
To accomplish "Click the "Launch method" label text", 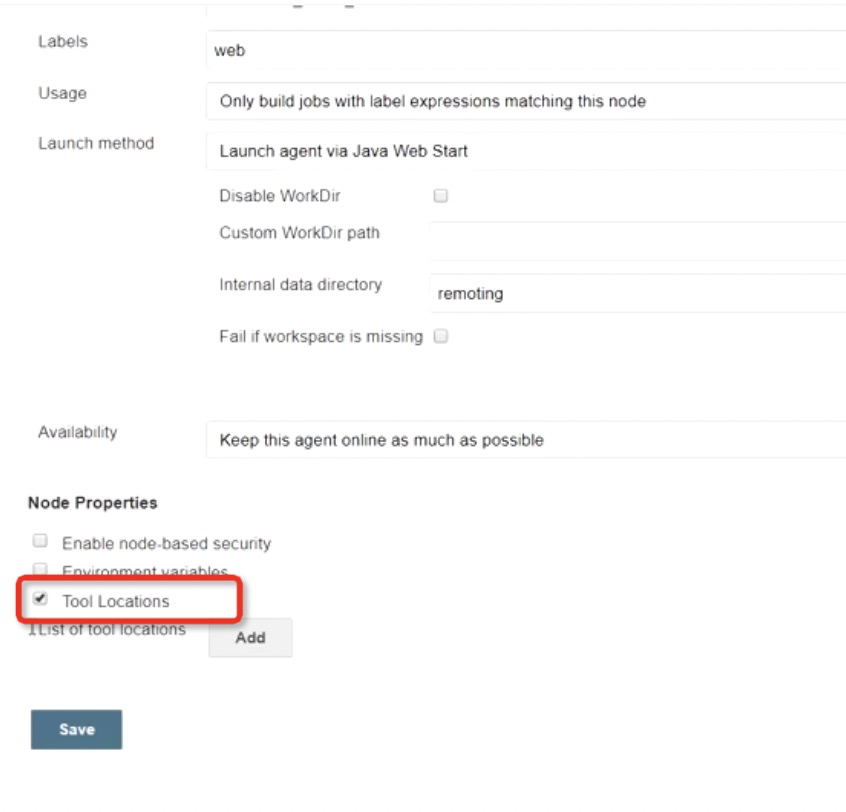I will pos(96,143).
